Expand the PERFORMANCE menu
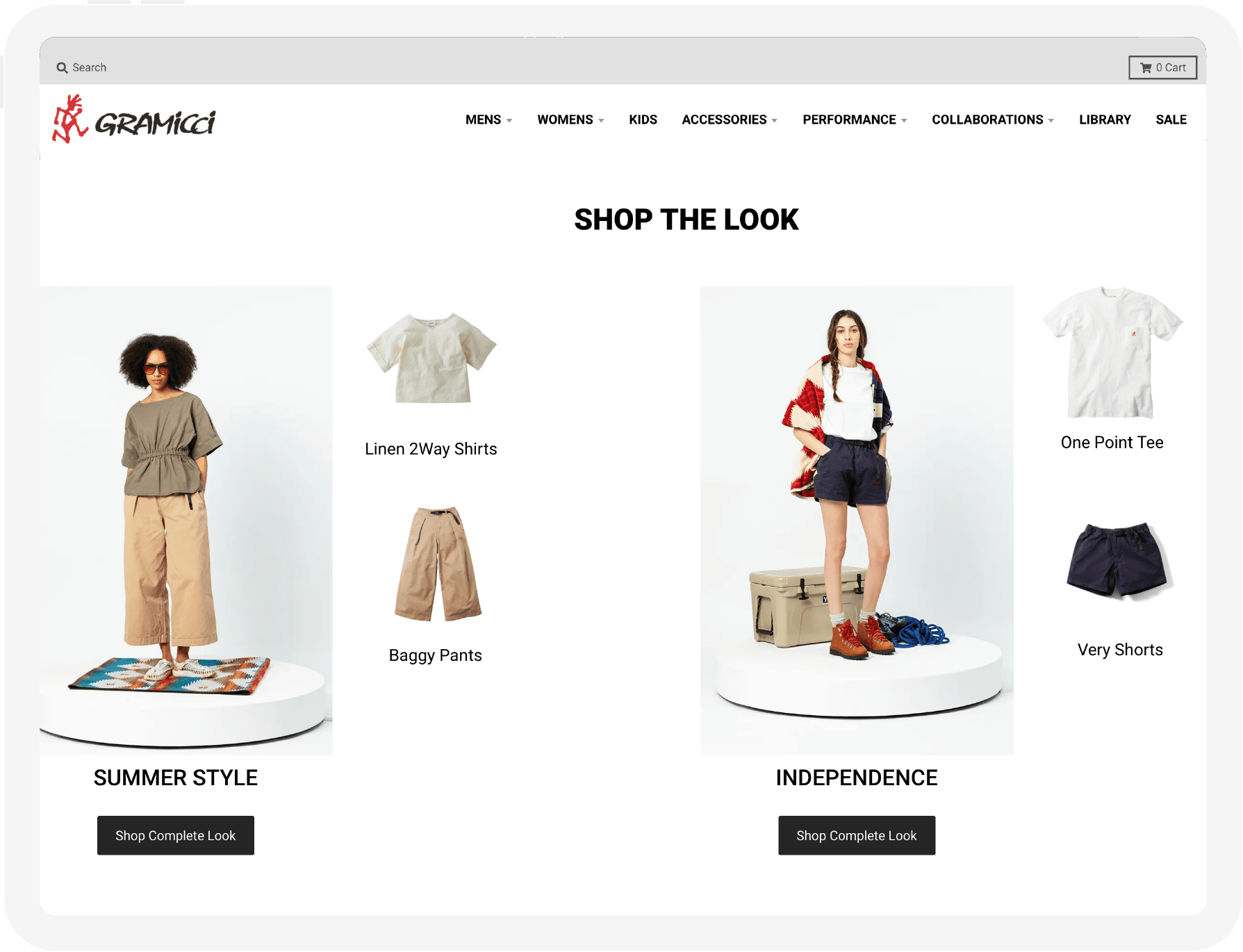1243x952 pixels. click(x=855, y=120)
